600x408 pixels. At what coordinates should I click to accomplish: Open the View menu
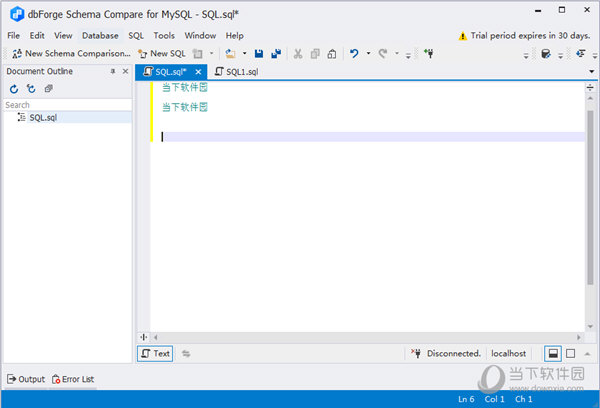click(x=63, y=36)
